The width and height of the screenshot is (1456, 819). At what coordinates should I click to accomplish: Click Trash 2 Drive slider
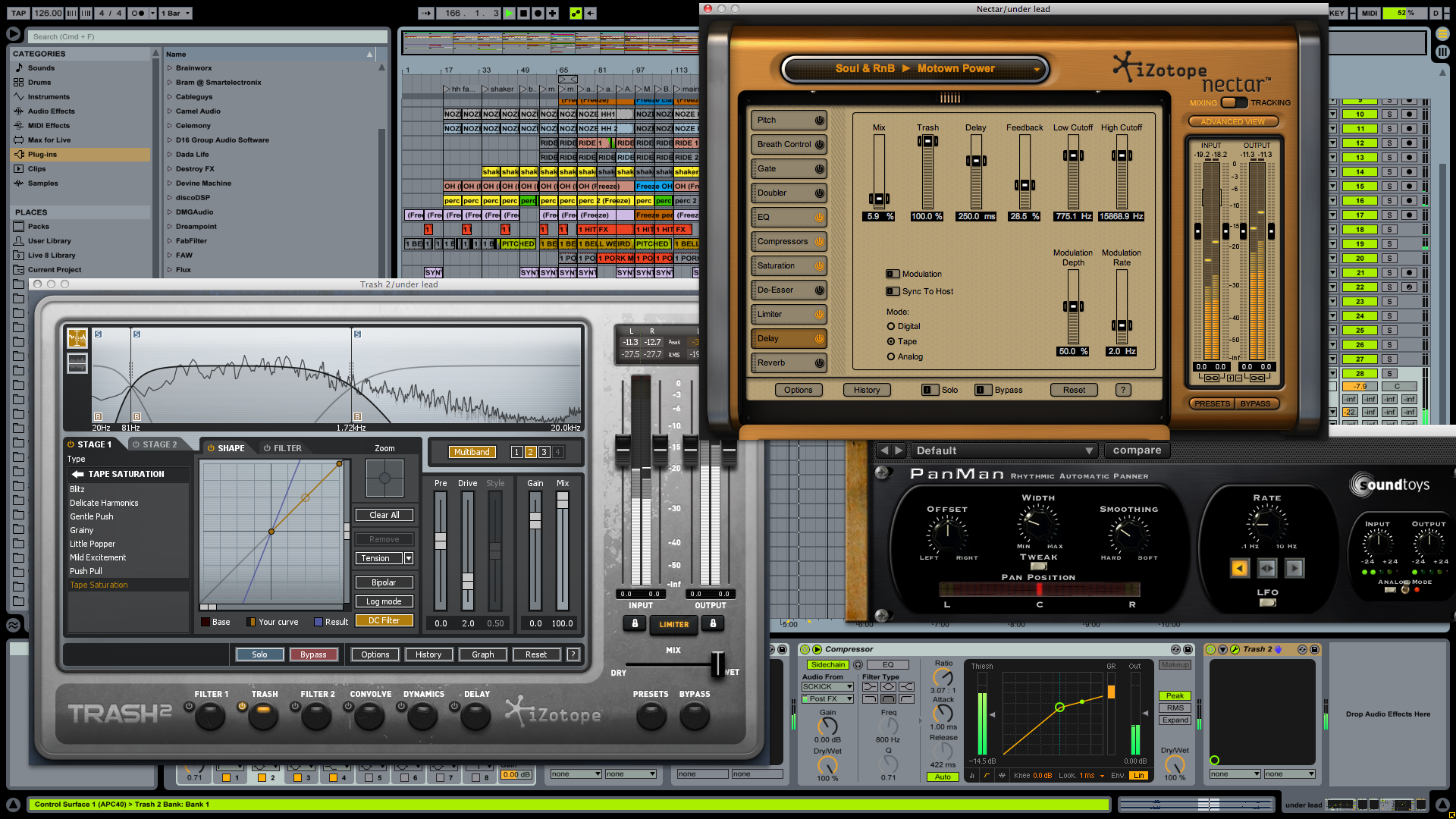468,582
